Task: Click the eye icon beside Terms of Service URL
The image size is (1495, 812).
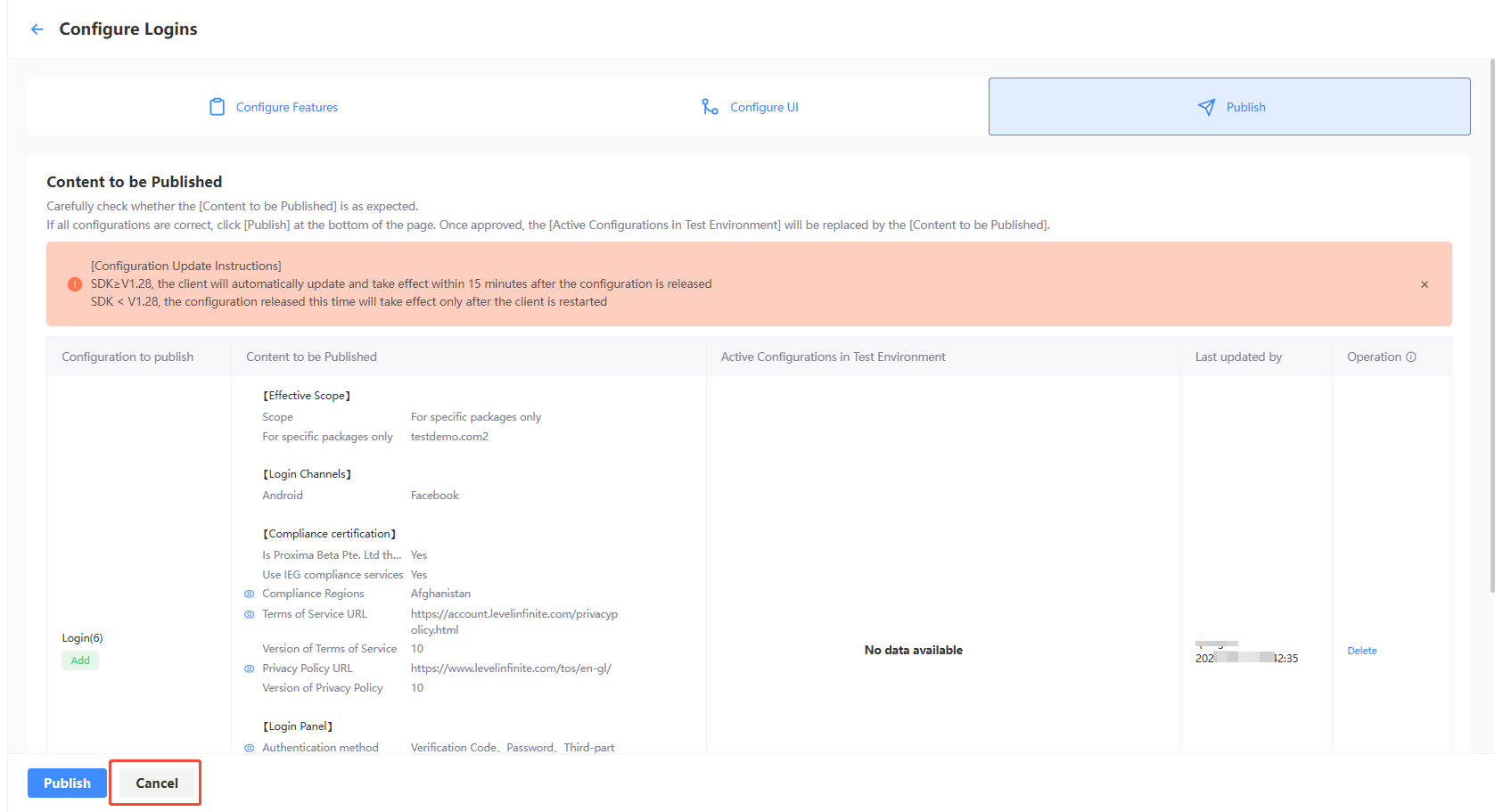Action: [250, 614]
